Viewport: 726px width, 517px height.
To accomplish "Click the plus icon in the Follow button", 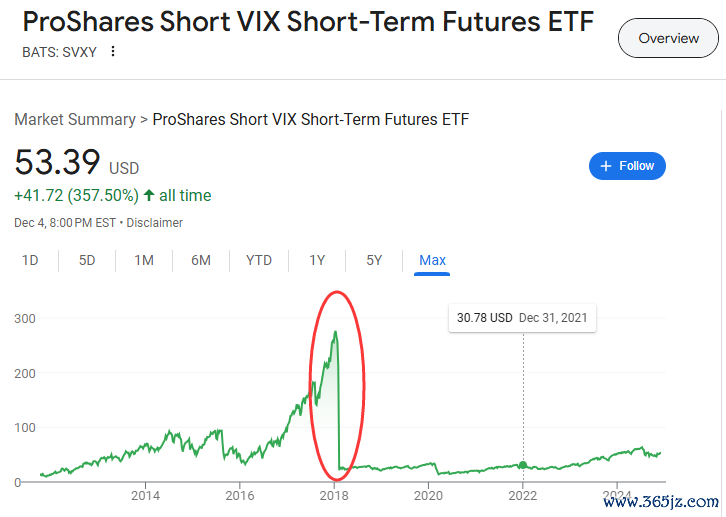I will [606, 166].
